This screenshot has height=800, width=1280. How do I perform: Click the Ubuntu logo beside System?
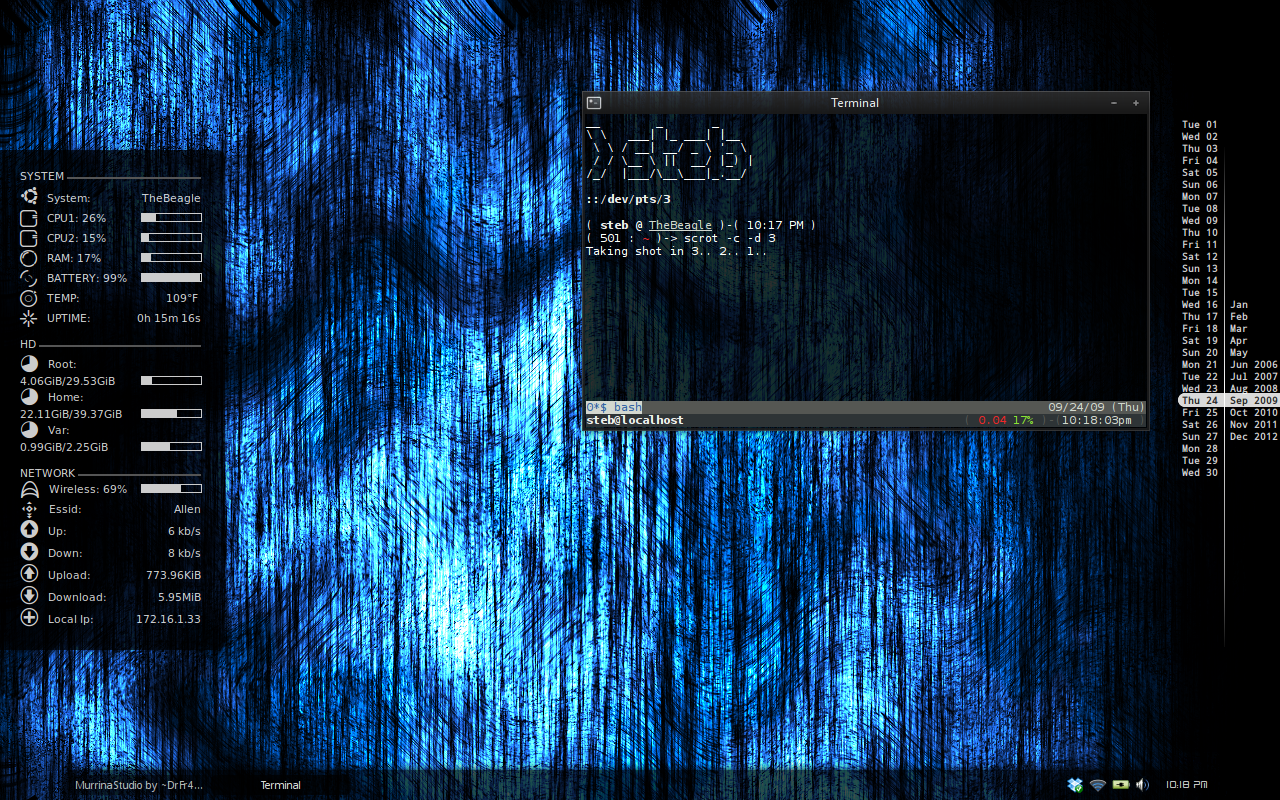coord(29,197)
